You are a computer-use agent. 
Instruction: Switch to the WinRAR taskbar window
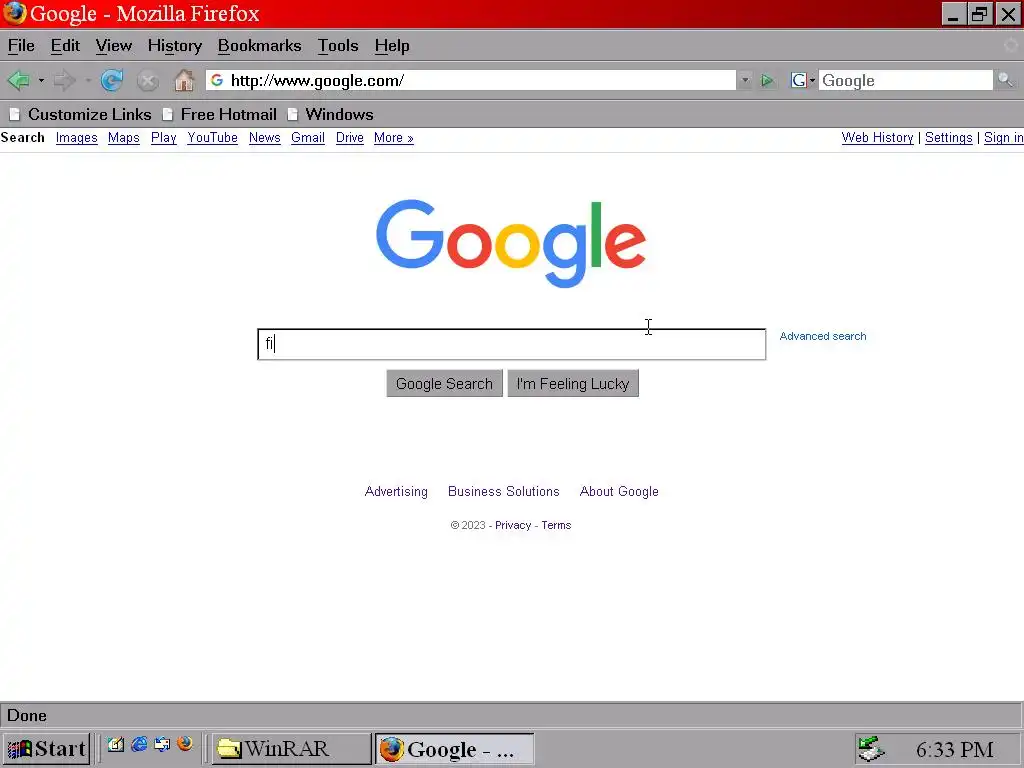click(291, 748)
